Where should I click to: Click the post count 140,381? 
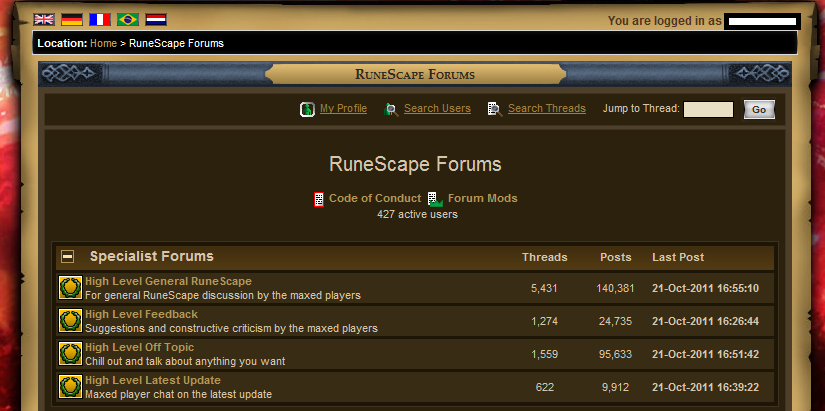(615, 288)
